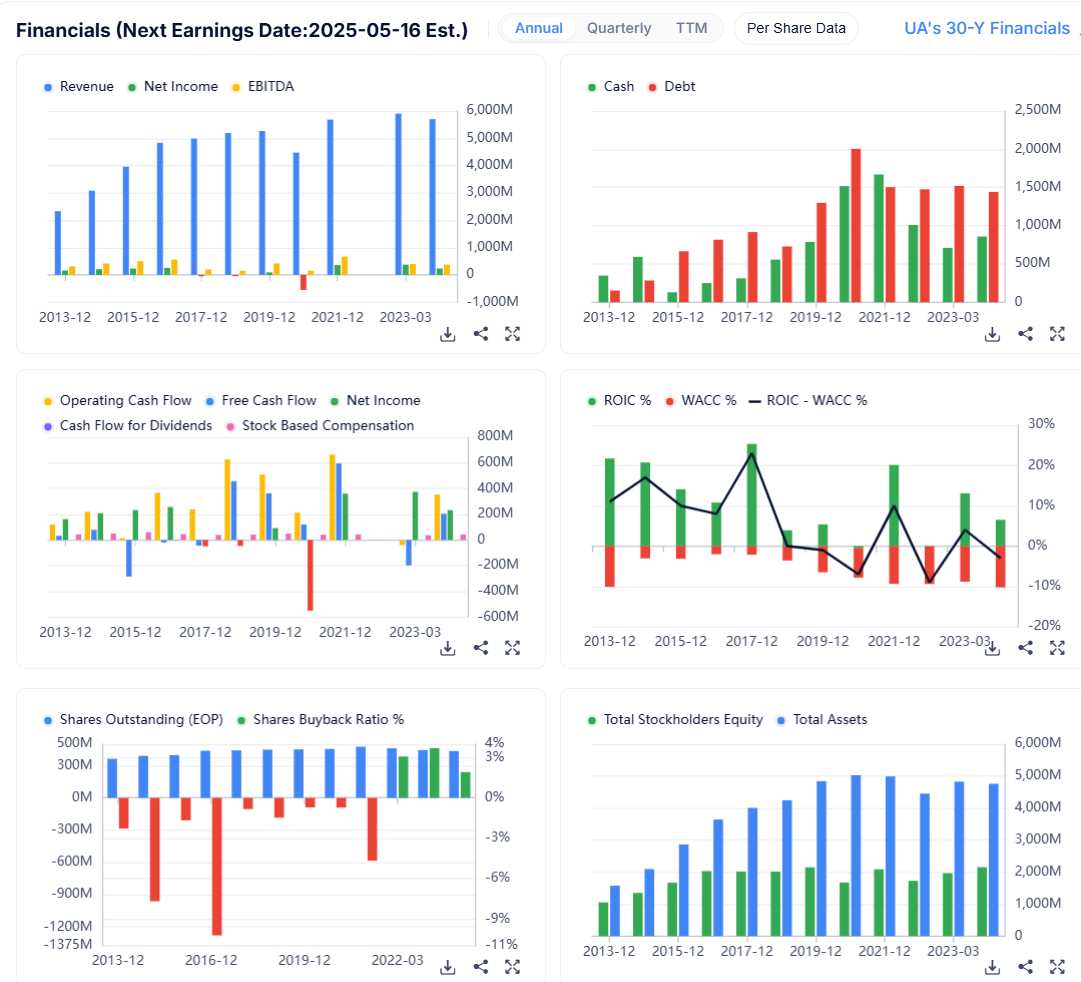Screen dimensions: 1081x982
Task: Select the Annual period tab
Action: click(x=539, y=28)
